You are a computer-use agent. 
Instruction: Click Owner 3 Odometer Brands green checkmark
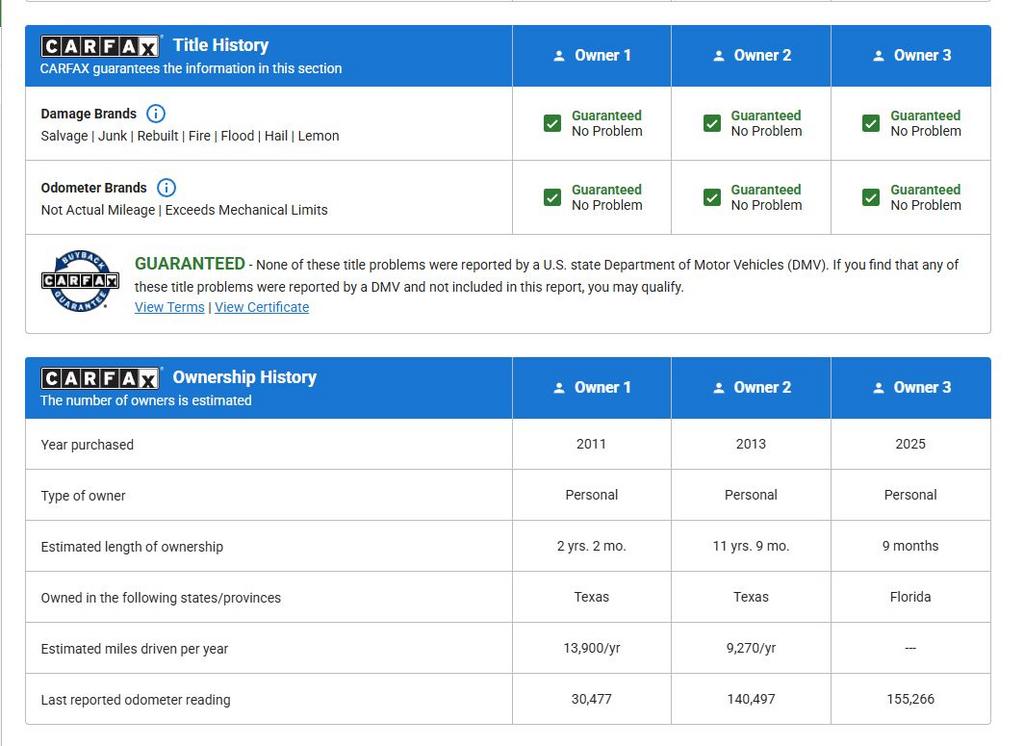coord(871,198)
